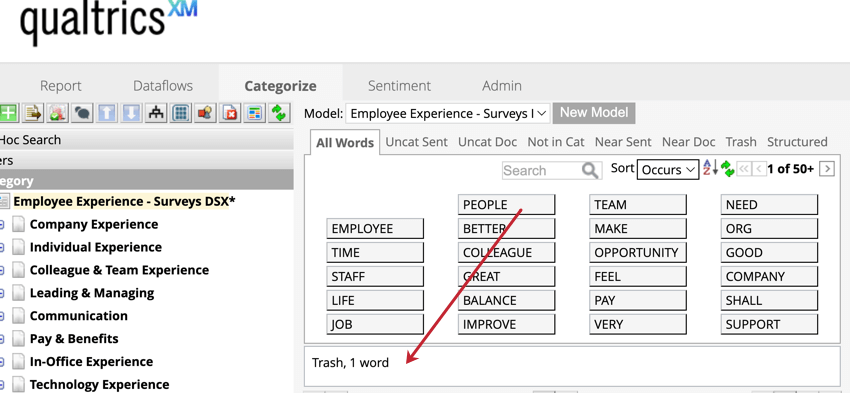Click the page icon beside Leading & Managing
The width and height of the screenshot is (850, 393).
click(19, 293)
